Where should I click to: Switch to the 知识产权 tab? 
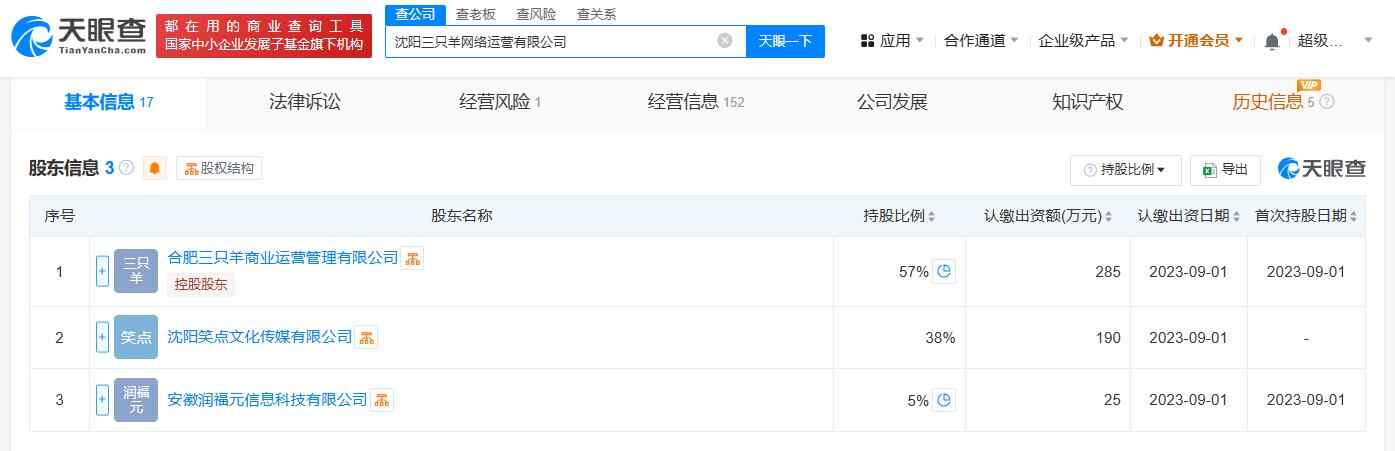point(1087,102)
